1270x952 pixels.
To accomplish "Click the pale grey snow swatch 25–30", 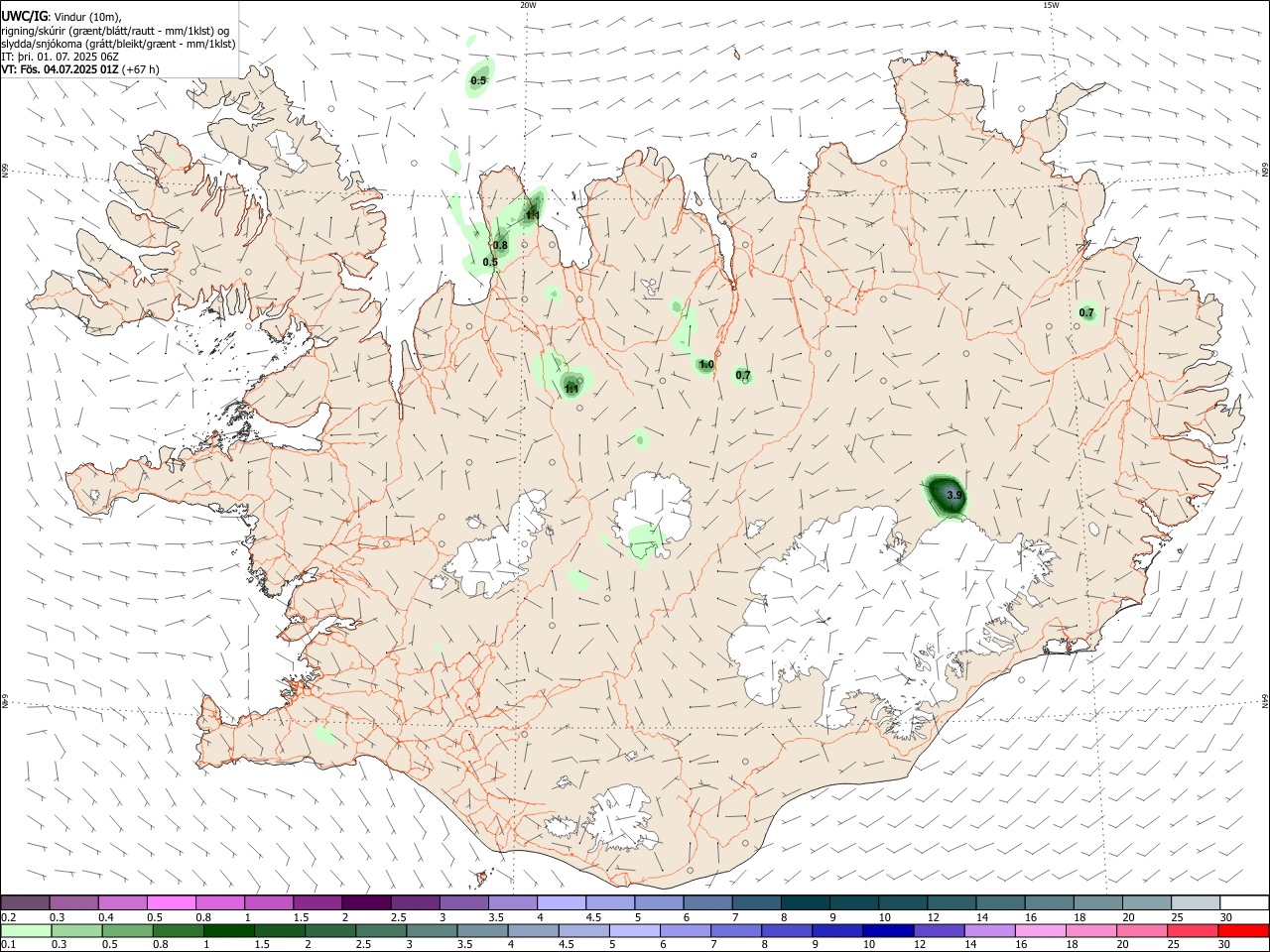I will (x=1197, y=902).
